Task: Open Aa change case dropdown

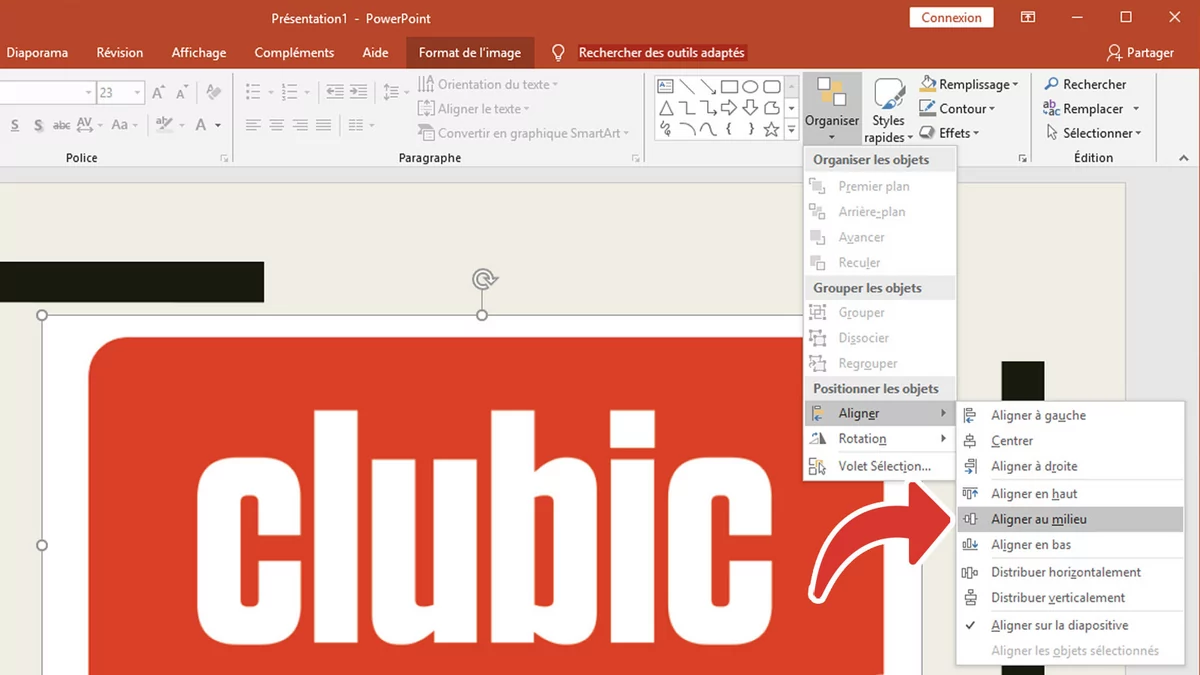Action: coord(125,125)
